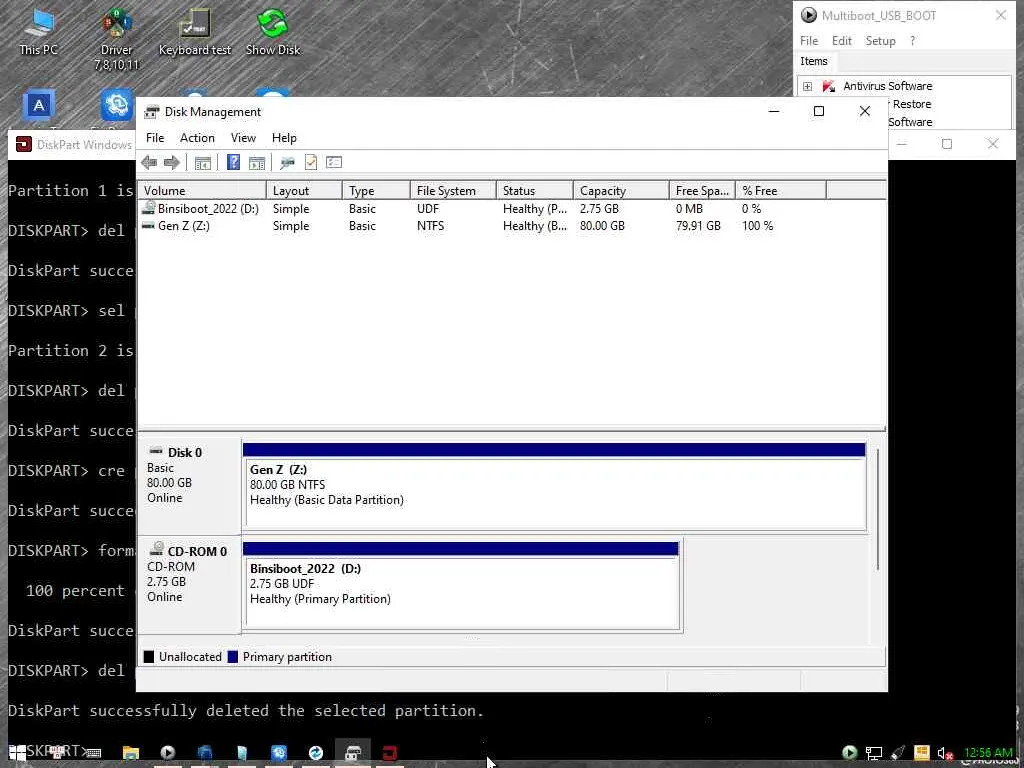Click the taskbar clock showing 12:56 AM

pyautogui.click(x=988, y=753)
